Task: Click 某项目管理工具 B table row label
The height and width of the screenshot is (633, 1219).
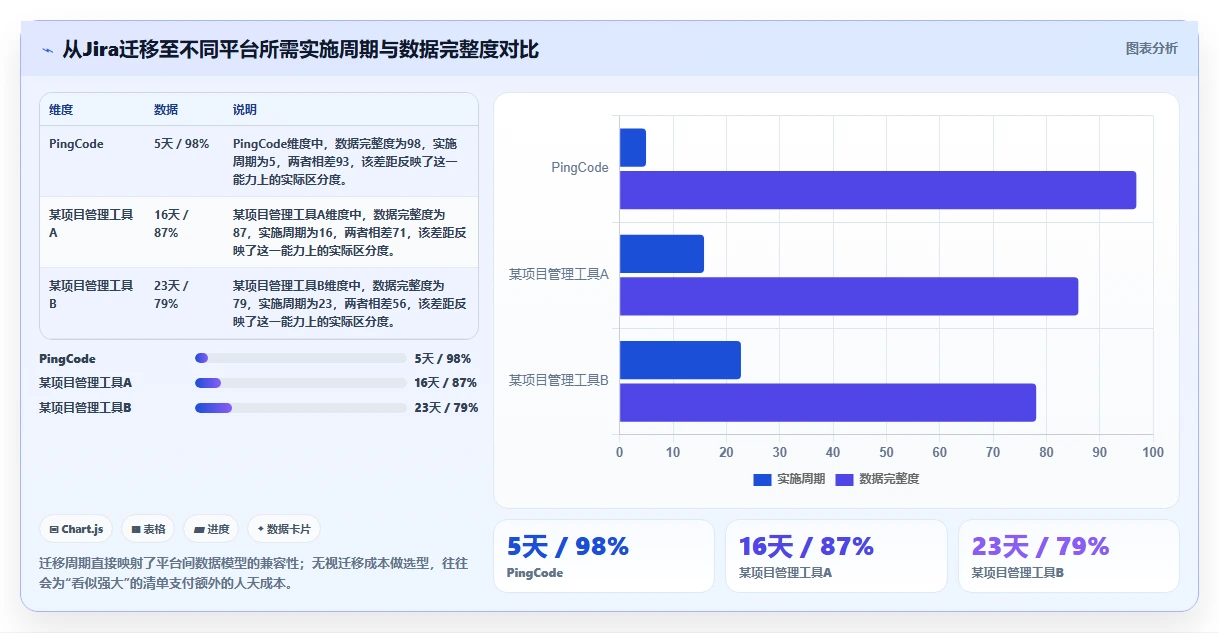Action: pos(91,294)
